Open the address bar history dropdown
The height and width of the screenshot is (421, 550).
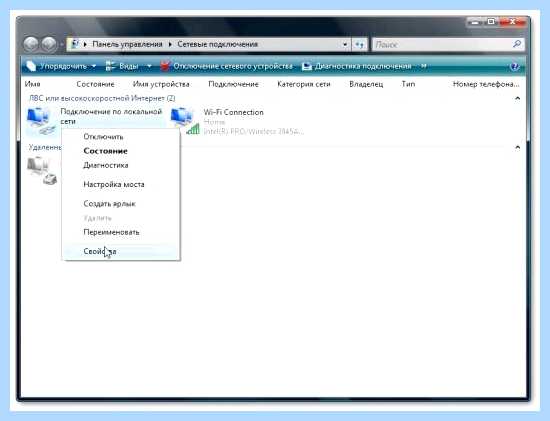(x=345, y=45)
